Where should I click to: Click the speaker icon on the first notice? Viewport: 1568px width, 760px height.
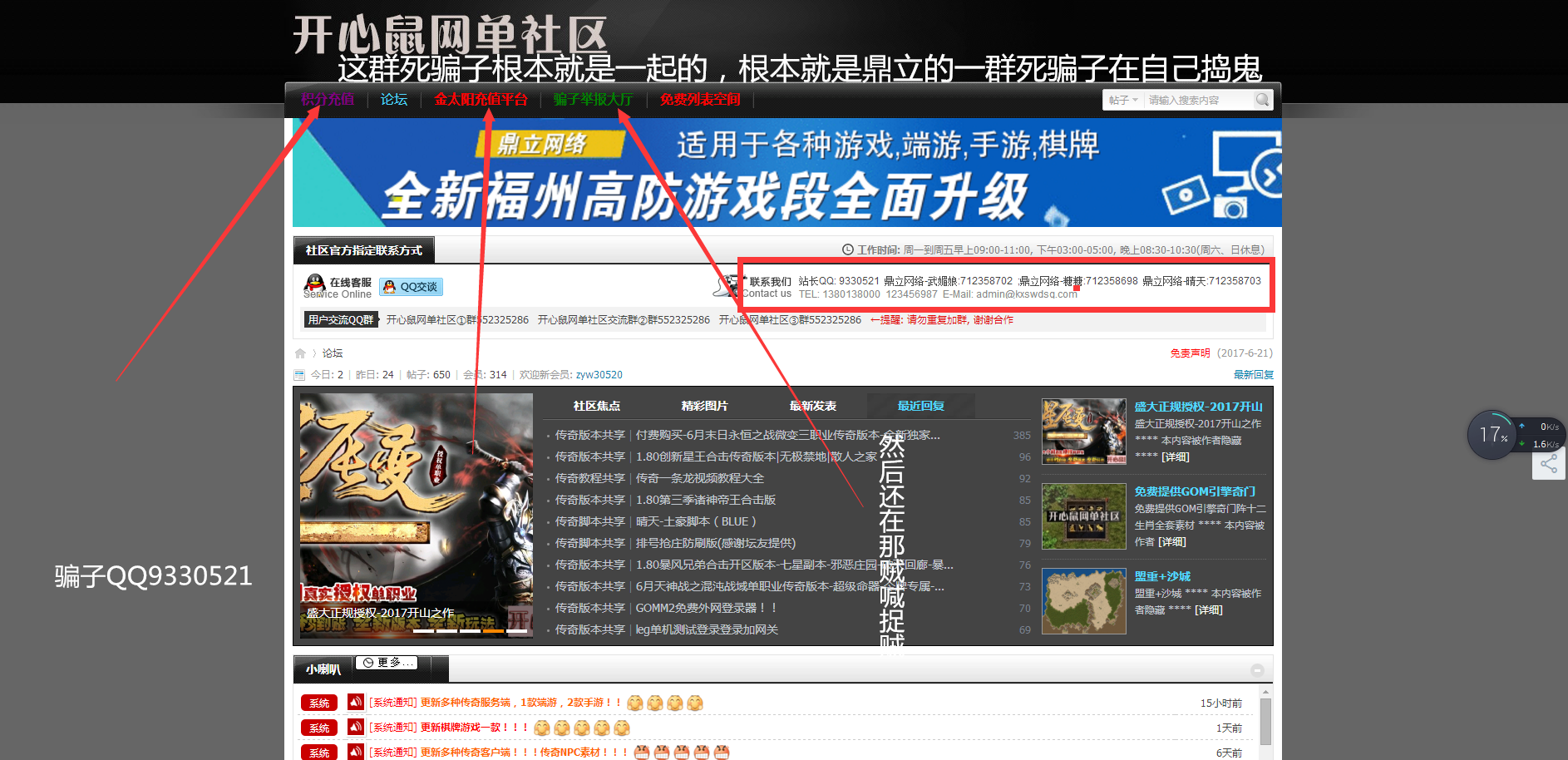(x=355, y=703)
